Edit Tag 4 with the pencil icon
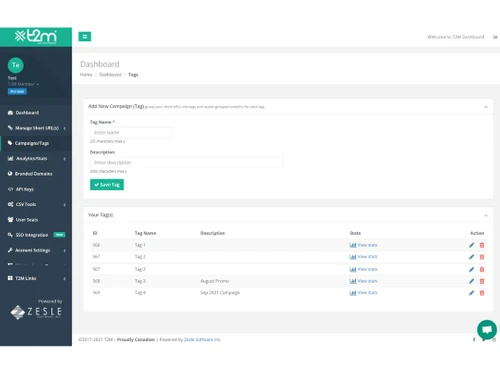500x375 pixels. click(x=471, y=293)
